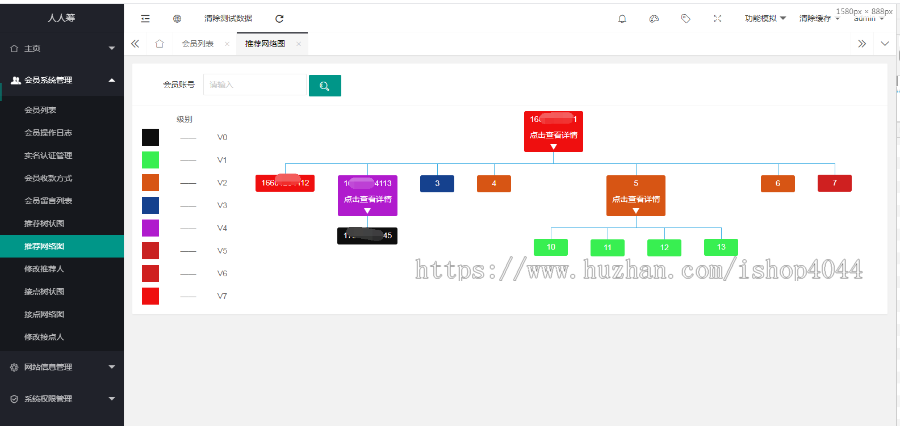Click the green node 12
The width and height of the screenshot is (900, 426).
point(664,247)
